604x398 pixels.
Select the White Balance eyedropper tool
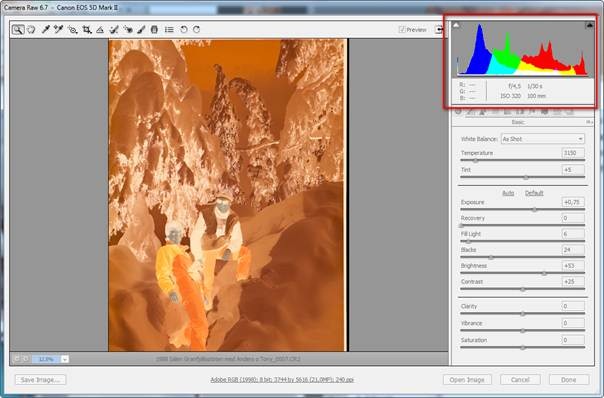click(45, 30)
